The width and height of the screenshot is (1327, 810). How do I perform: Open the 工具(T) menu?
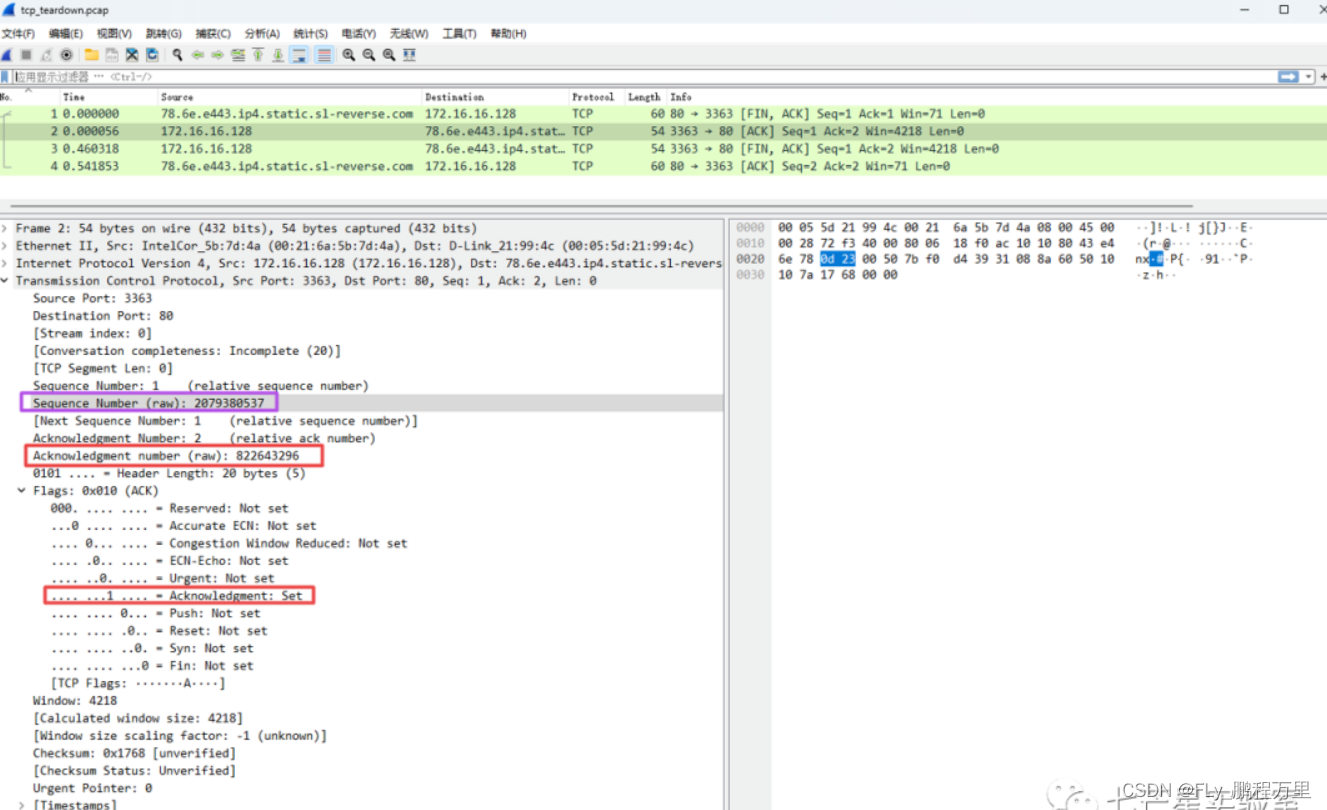(x=459, y=34)
